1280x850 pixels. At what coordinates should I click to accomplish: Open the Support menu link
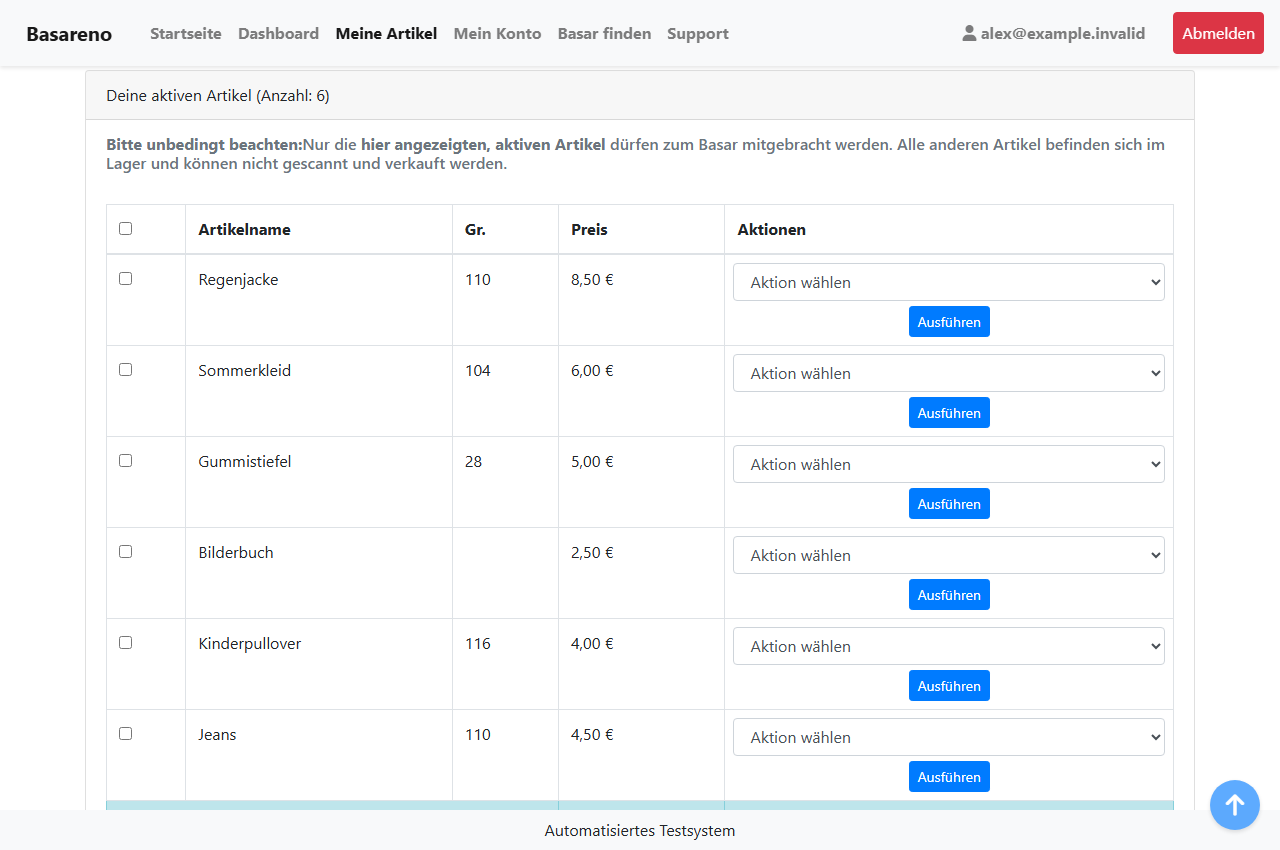click(x=698, y=33)
